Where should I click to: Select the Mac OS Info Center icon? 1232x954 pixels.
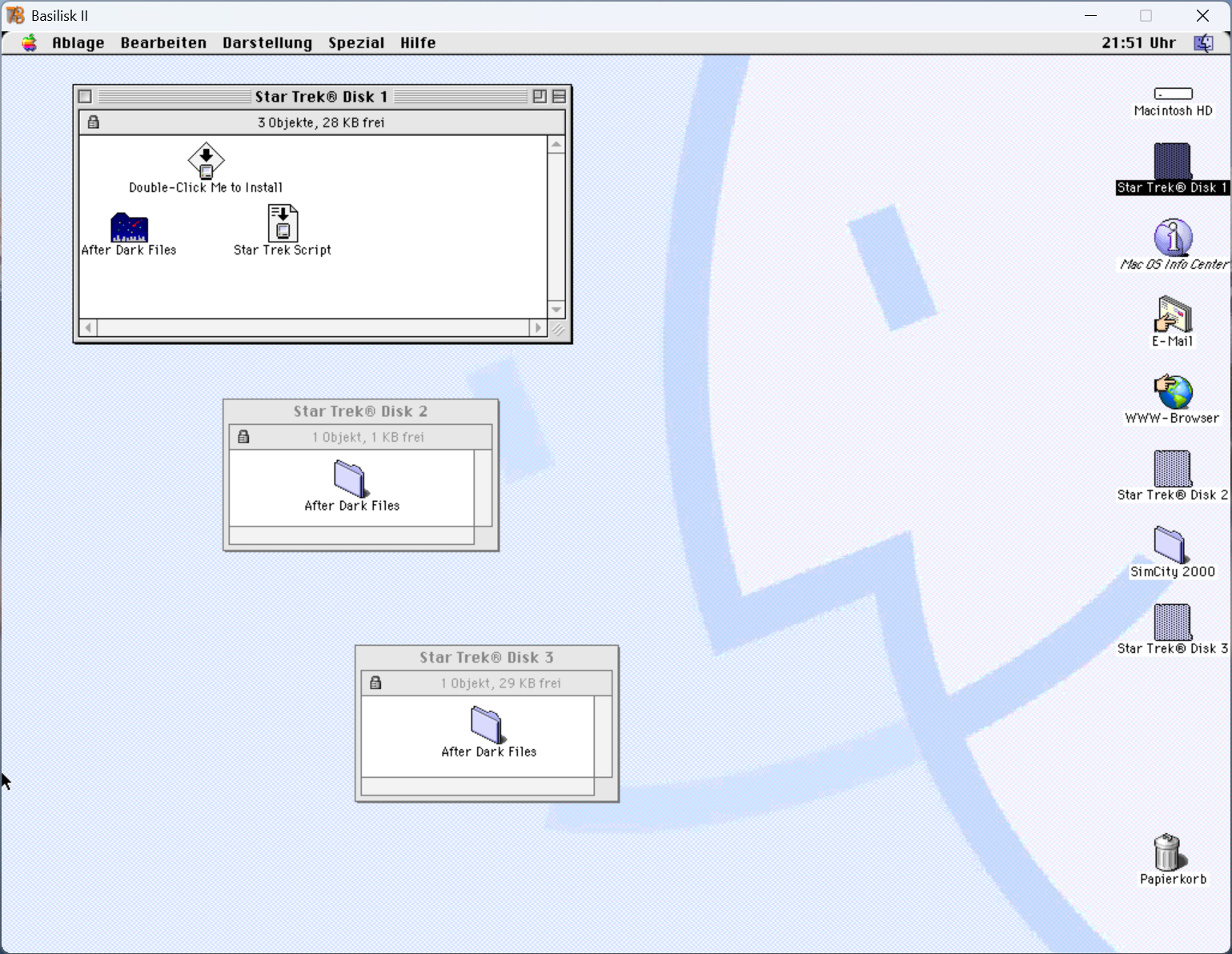coord(1174,237)
